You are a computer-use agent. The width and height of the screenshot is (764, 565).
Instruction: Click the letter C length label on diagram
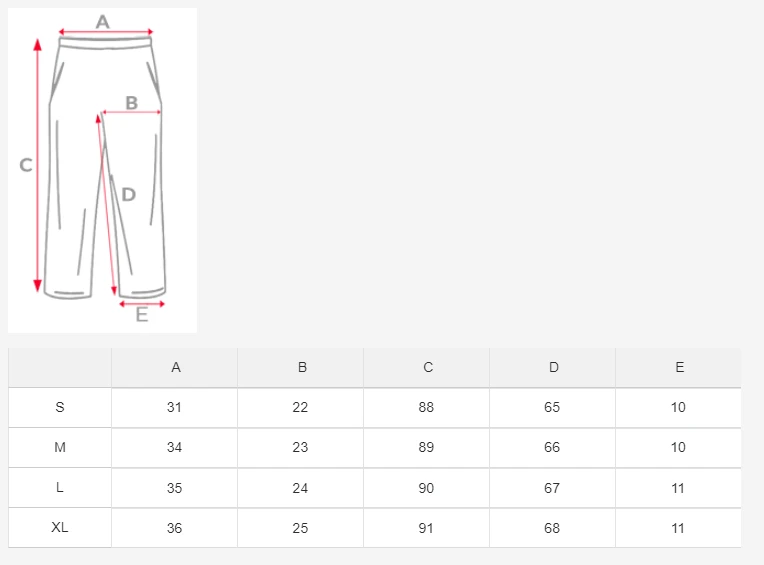coord(26,165)
